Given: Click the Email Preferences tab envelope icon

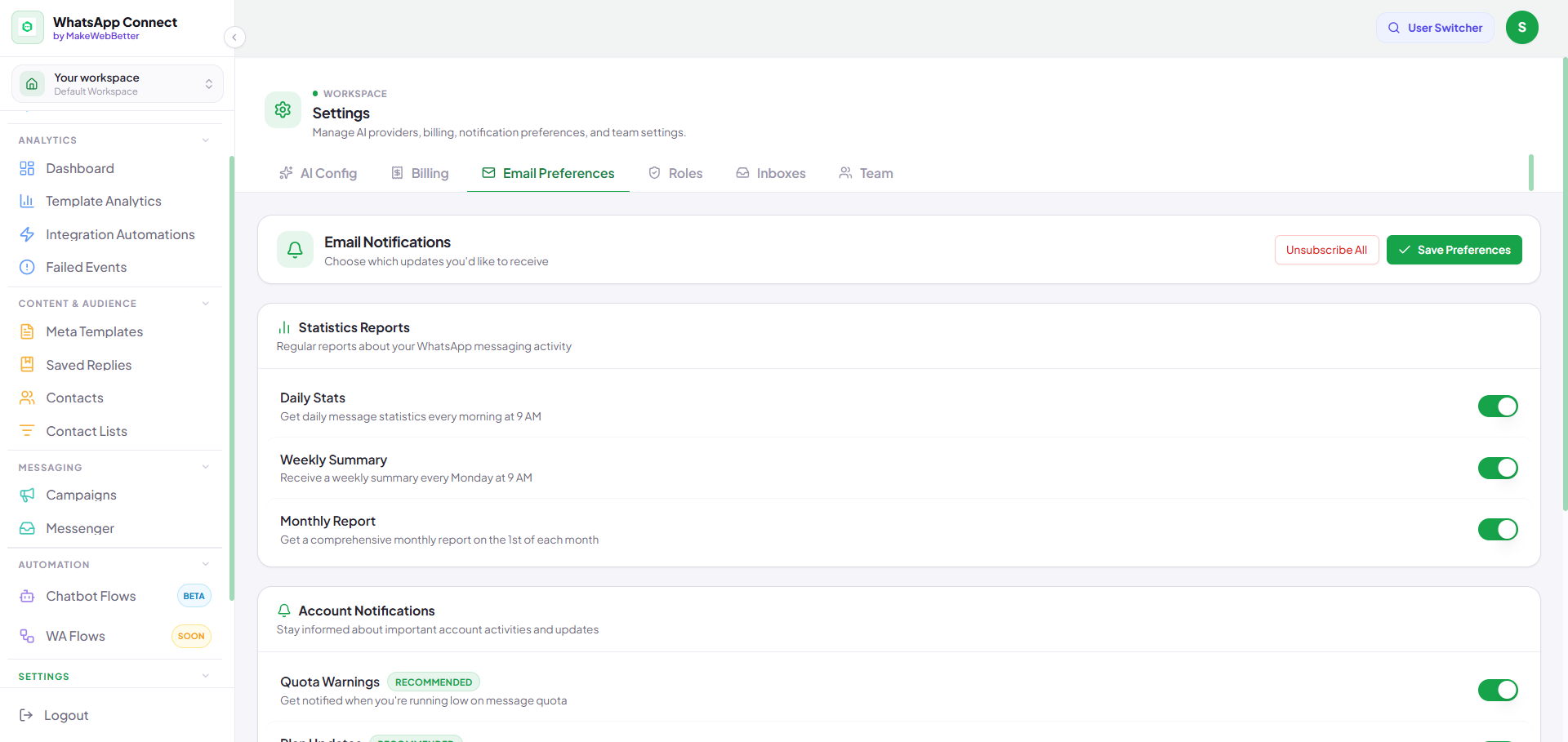Looking at the screenshot, I should (488, 173).
